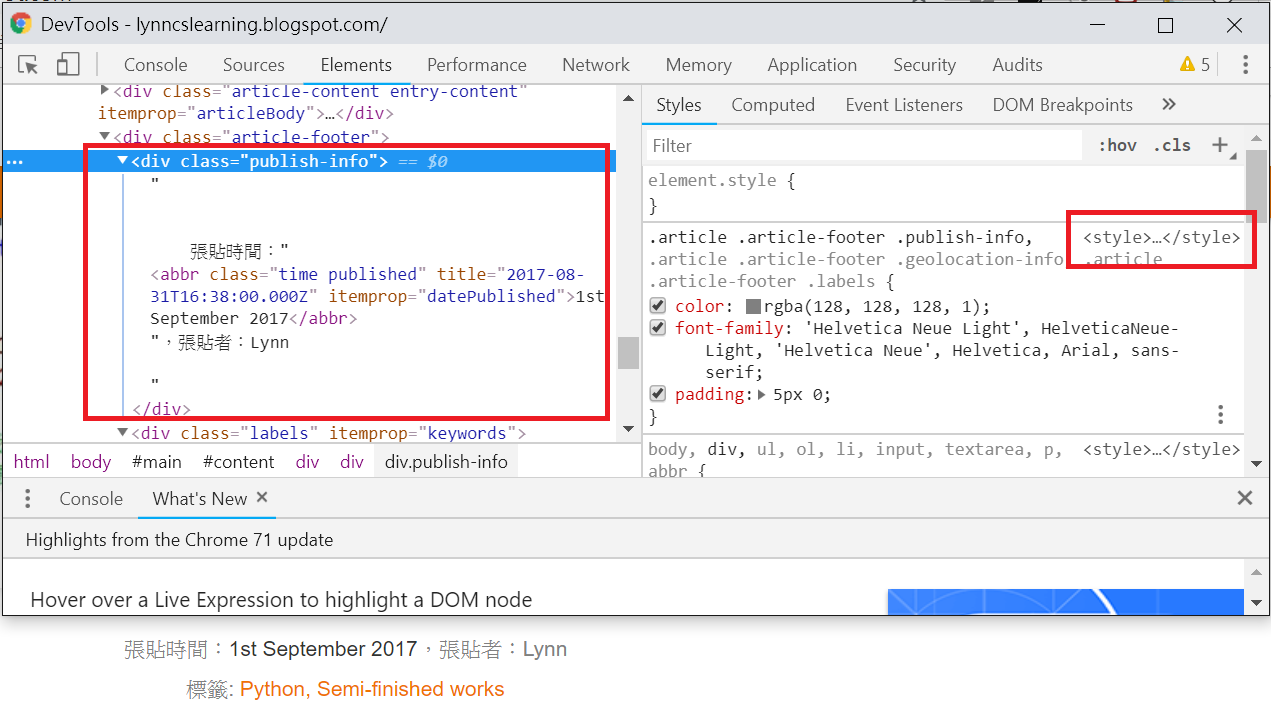Click the yellow warnings count icon
1271x706 pixels.
[x=1194, y=65]
